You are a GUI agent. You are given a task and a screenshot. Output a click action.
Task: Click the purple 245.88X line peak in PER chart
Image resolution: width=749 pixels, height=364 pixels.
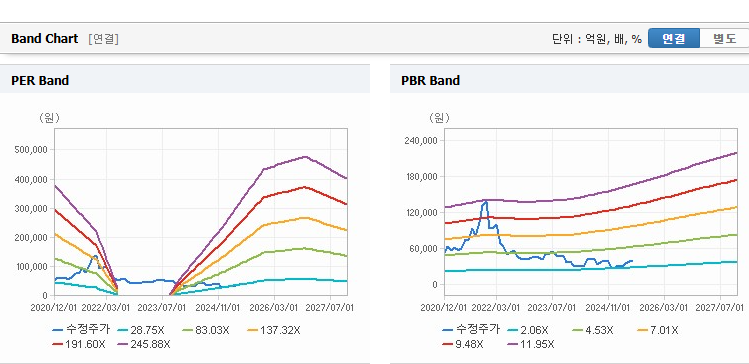[305, 156]
